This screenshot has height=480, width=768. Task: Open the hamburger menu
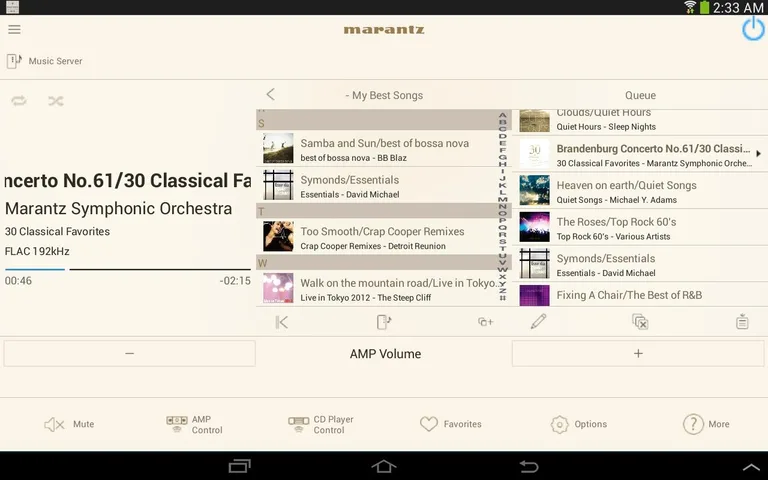[14, 29]
